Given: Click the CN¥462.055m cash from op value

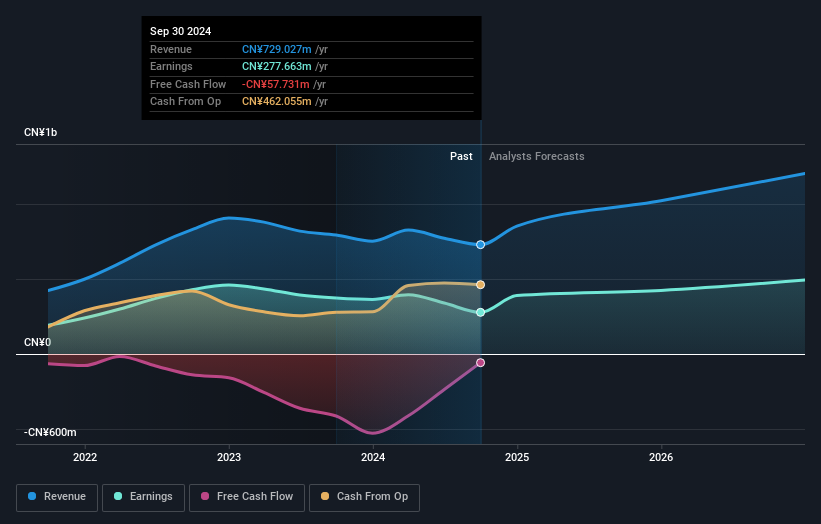Looking at the screenshot, I should click(x=276, y=102).
